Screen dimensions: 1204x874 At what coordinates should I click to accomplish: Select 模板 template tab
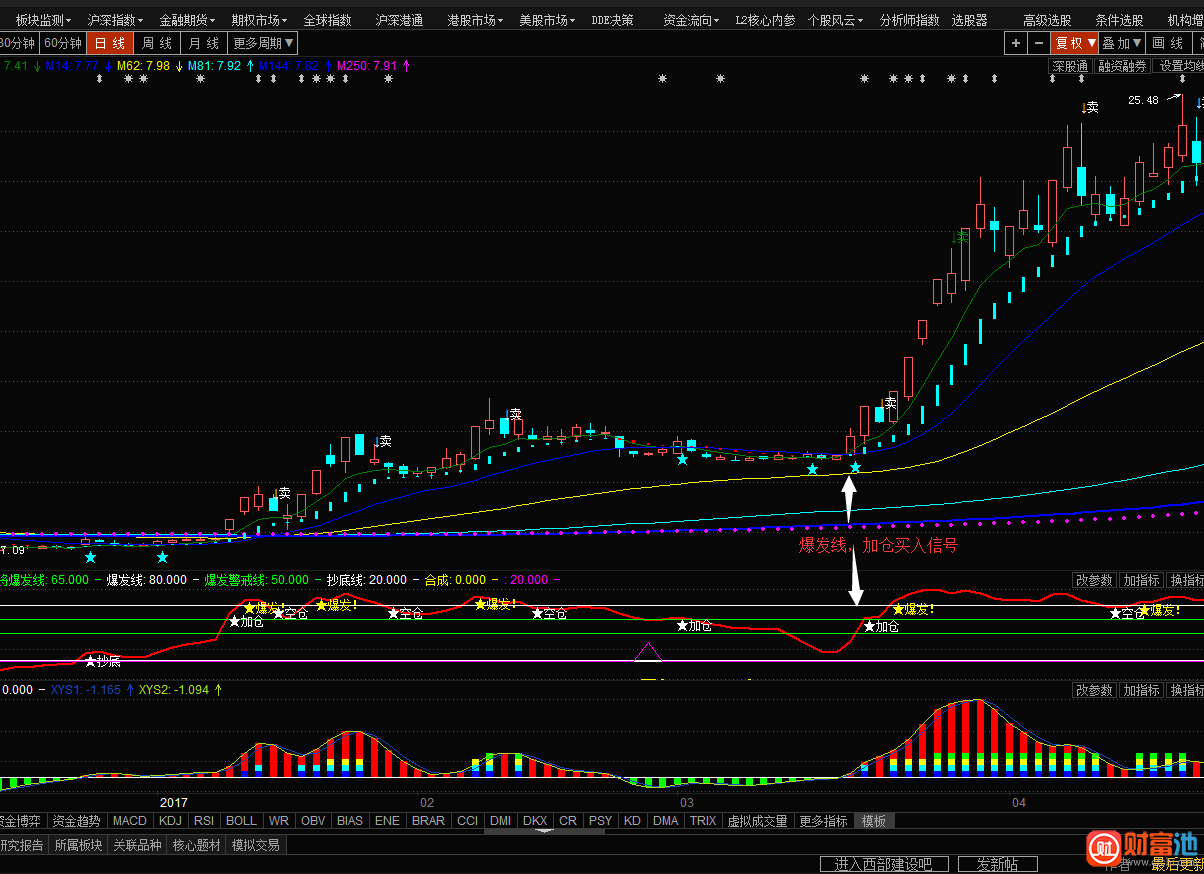pos(874,821)
